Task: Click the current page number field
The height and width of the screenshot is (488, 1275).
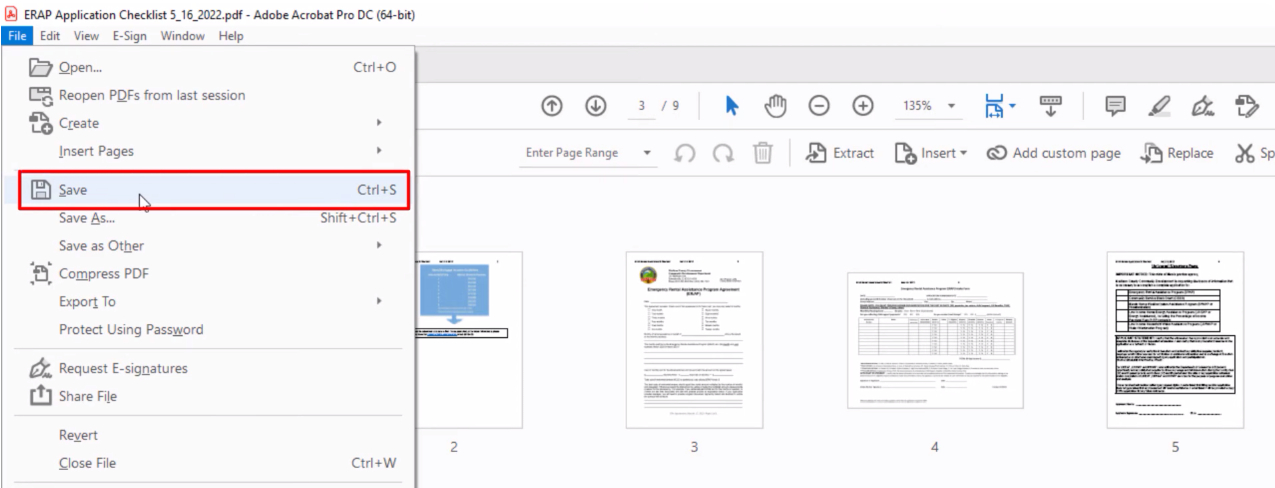Action: (641, 105)
